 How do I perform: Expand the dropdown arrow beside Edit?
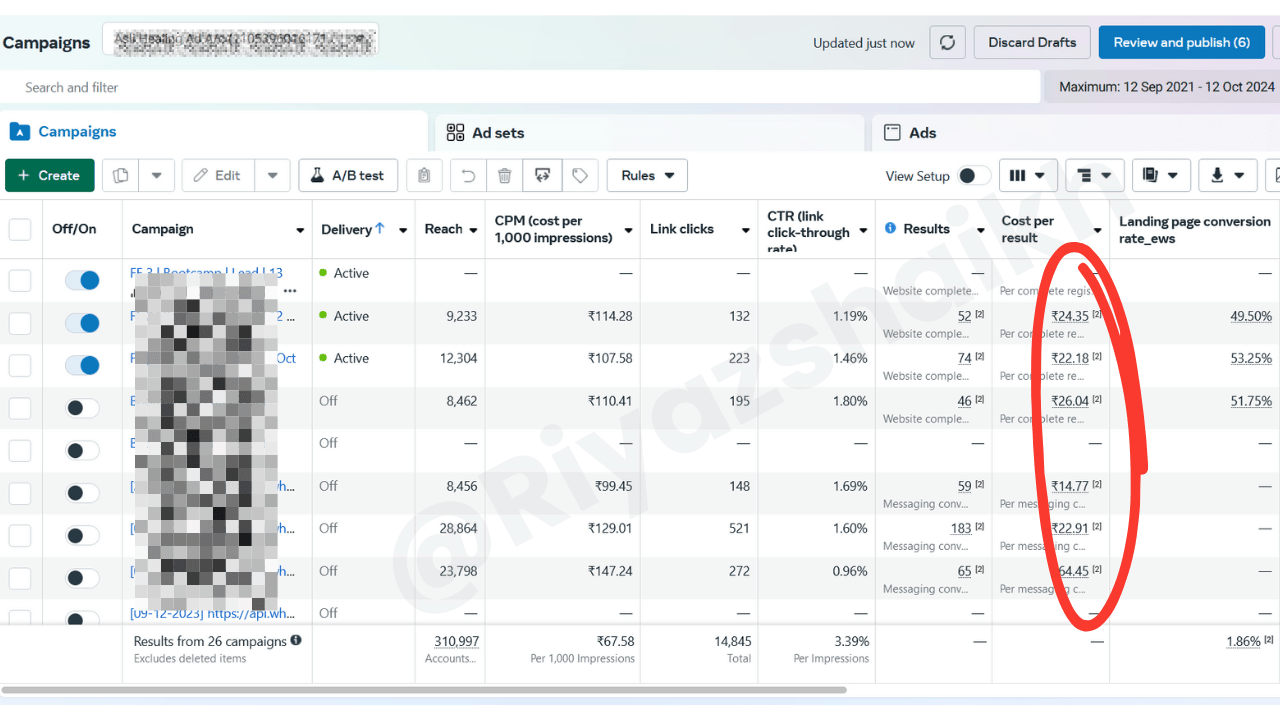272,176
